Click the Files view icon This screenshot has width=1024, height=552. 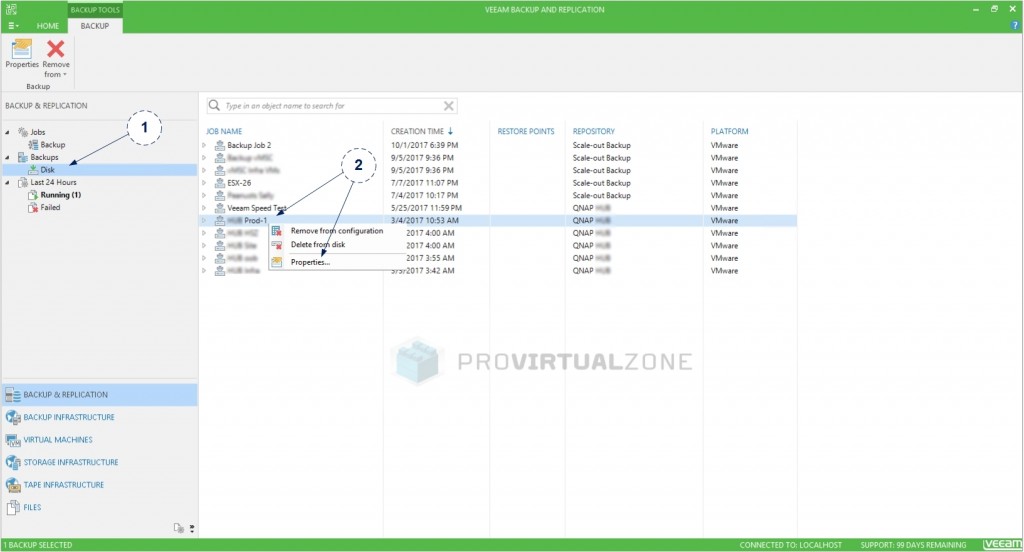click(13, 507)
